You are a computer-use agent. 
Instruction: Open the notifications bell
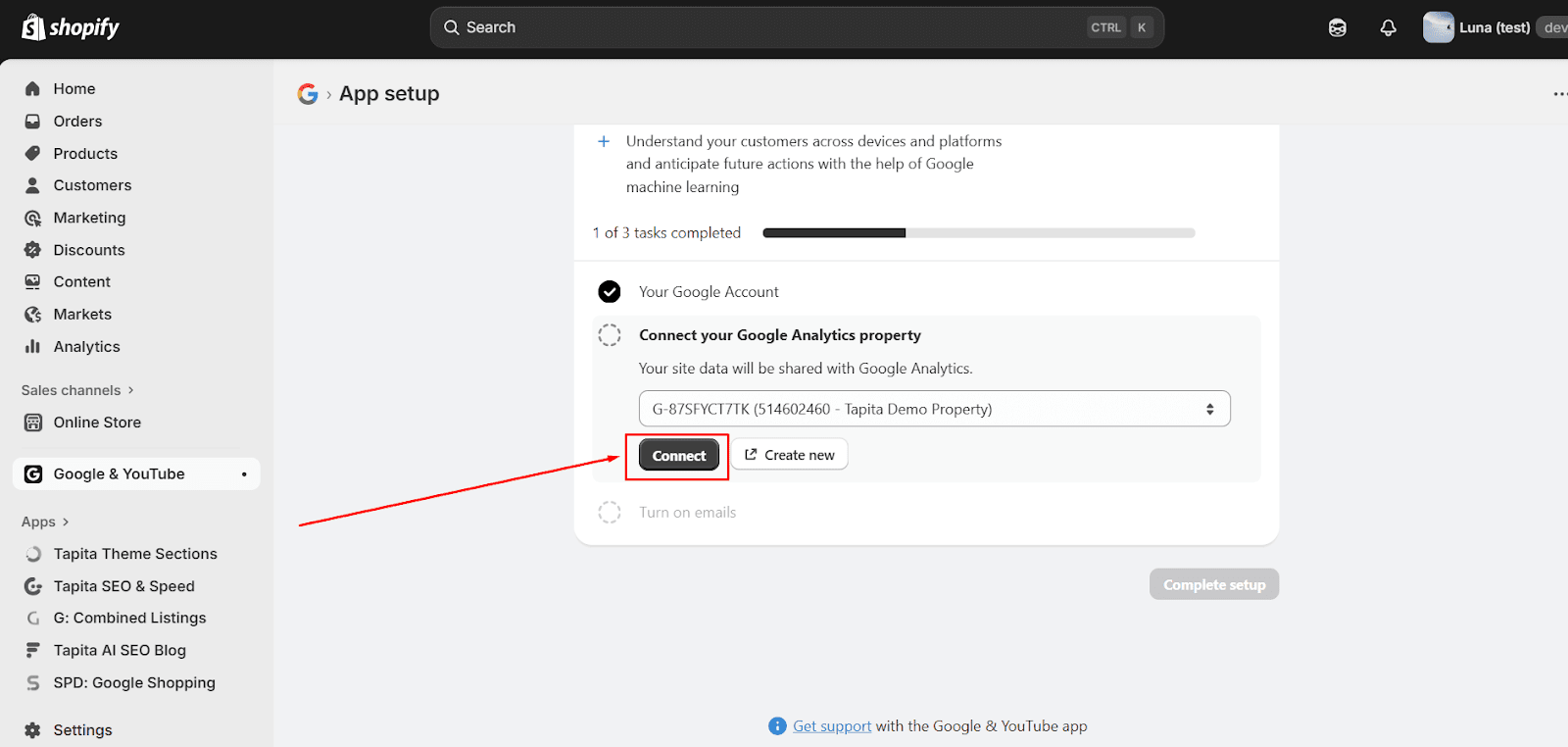pos(1388,27)
